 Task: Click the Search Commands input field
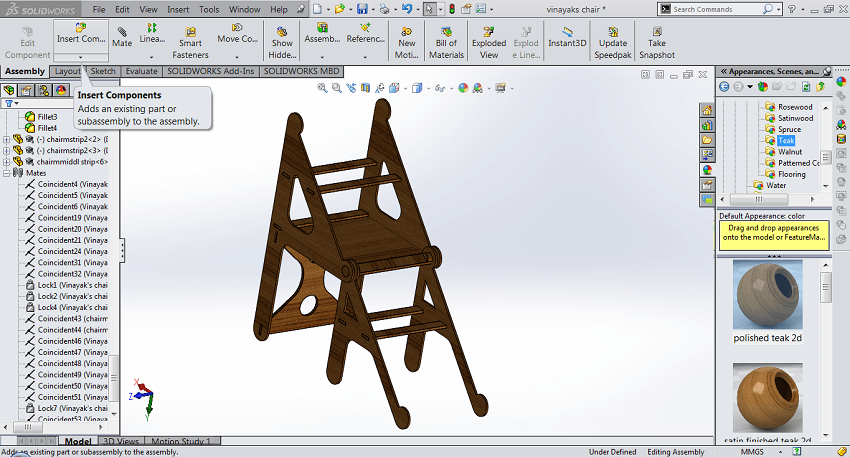coord(717,9)
